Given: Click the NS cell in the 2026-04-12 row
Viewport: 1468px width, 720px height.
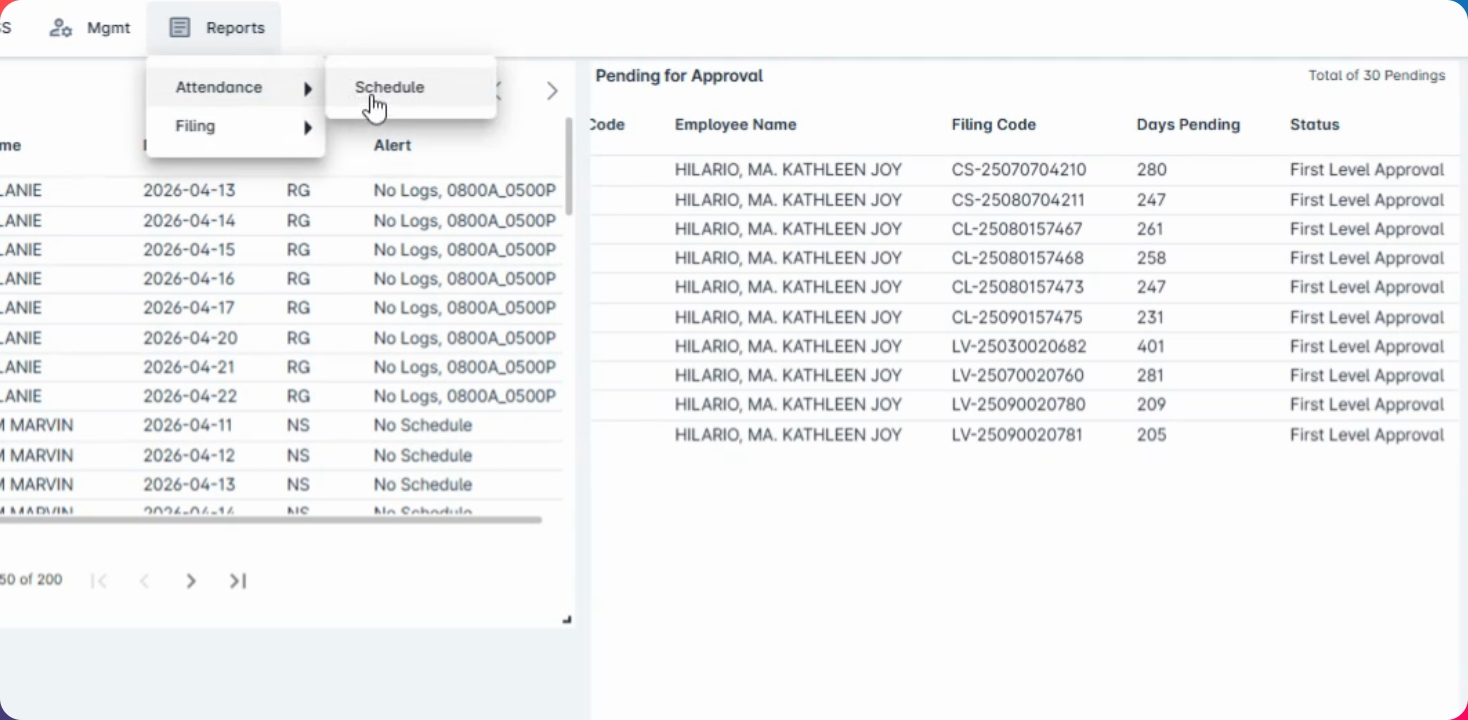Looking at the screenshot, I should (x=298, y=455).
